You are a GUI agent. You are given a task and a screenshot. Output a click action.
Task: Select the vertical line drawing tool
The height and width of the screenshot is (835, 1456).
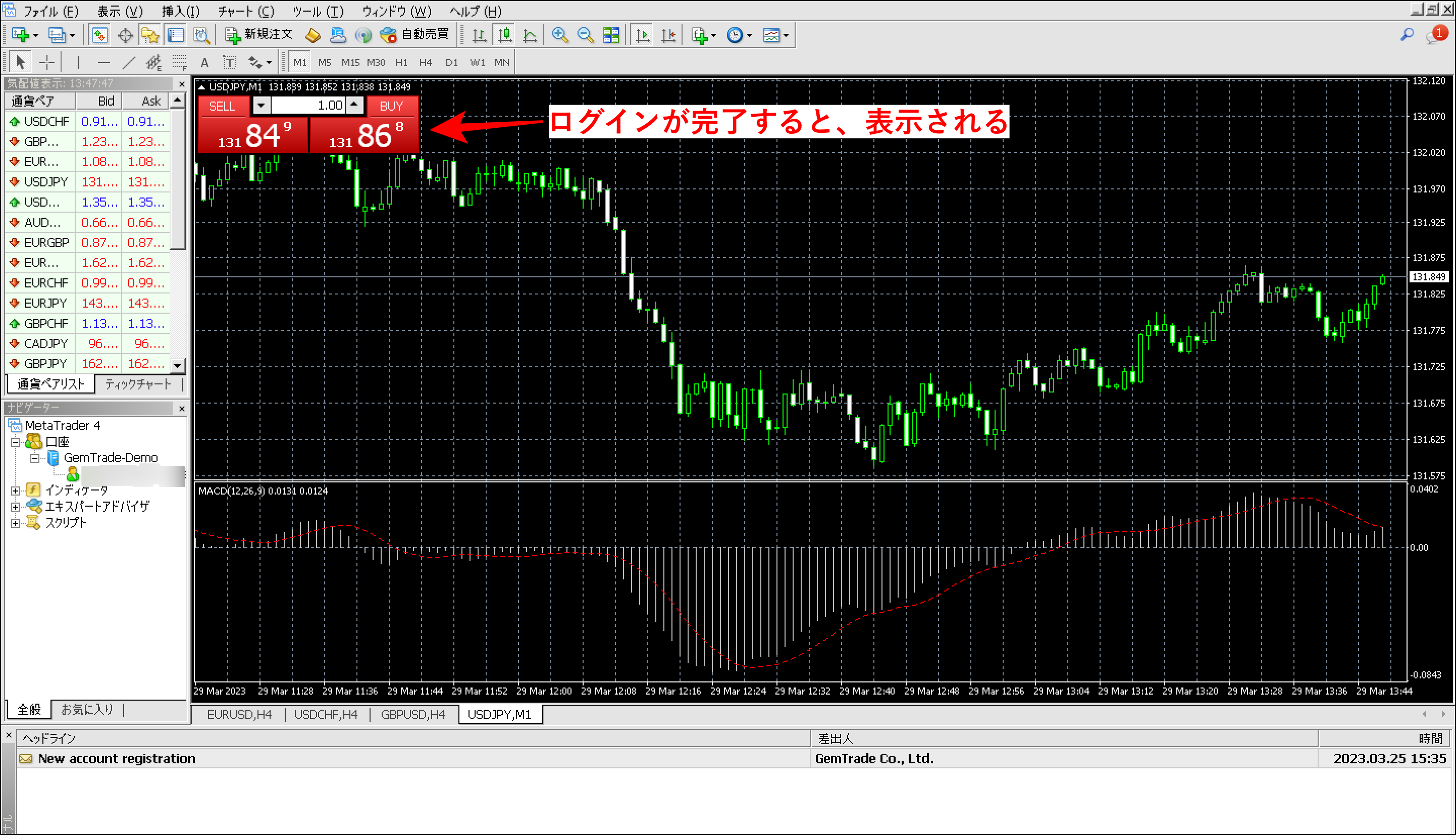(x=78, y=62)
